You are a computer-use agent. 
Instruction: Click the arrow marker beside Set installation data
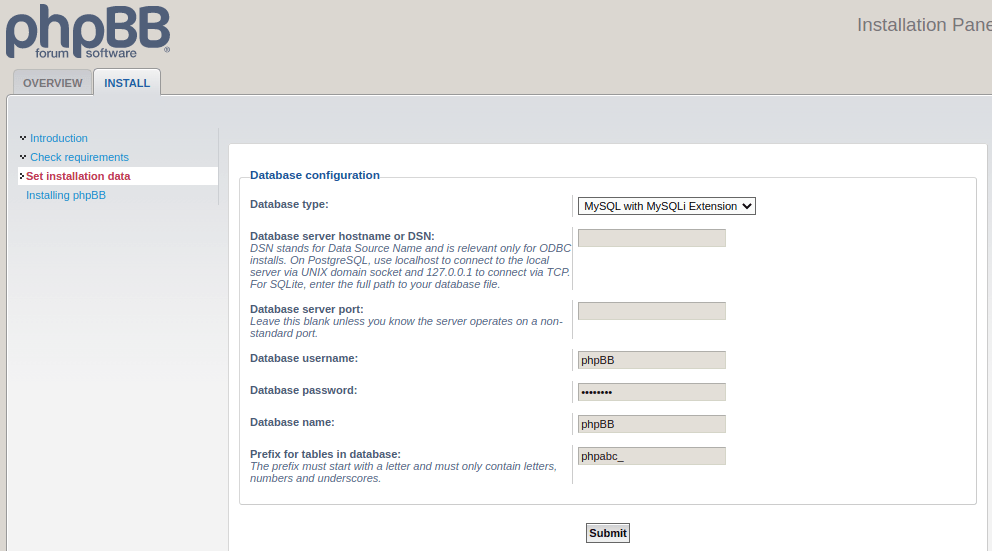pyautogui.click(x=22, y=176)
